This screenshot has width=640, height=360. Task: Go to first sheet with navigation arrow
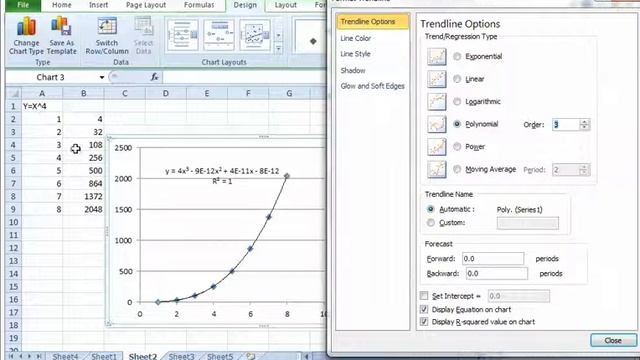coord(11,356)
